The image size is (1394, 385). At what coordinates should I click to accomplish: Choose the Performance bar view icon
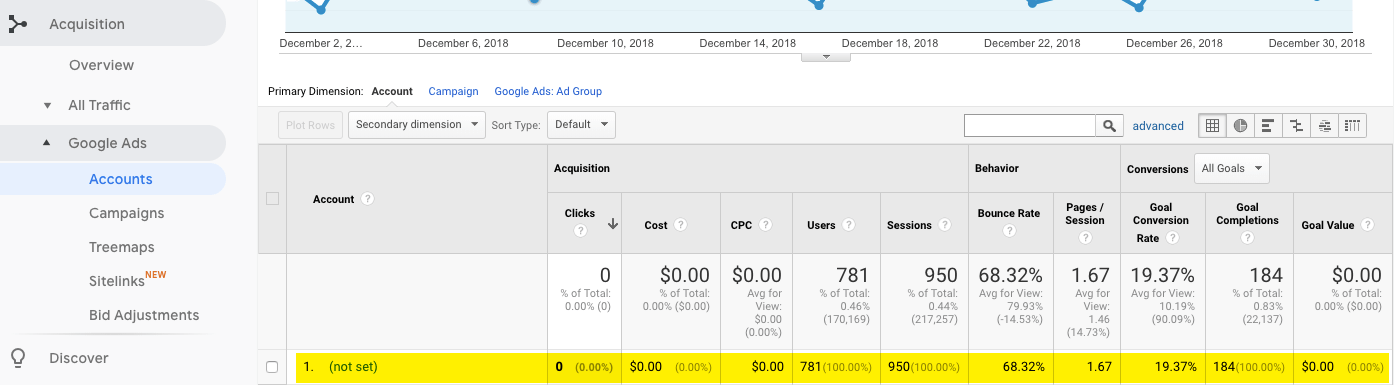pos(1268,125)
